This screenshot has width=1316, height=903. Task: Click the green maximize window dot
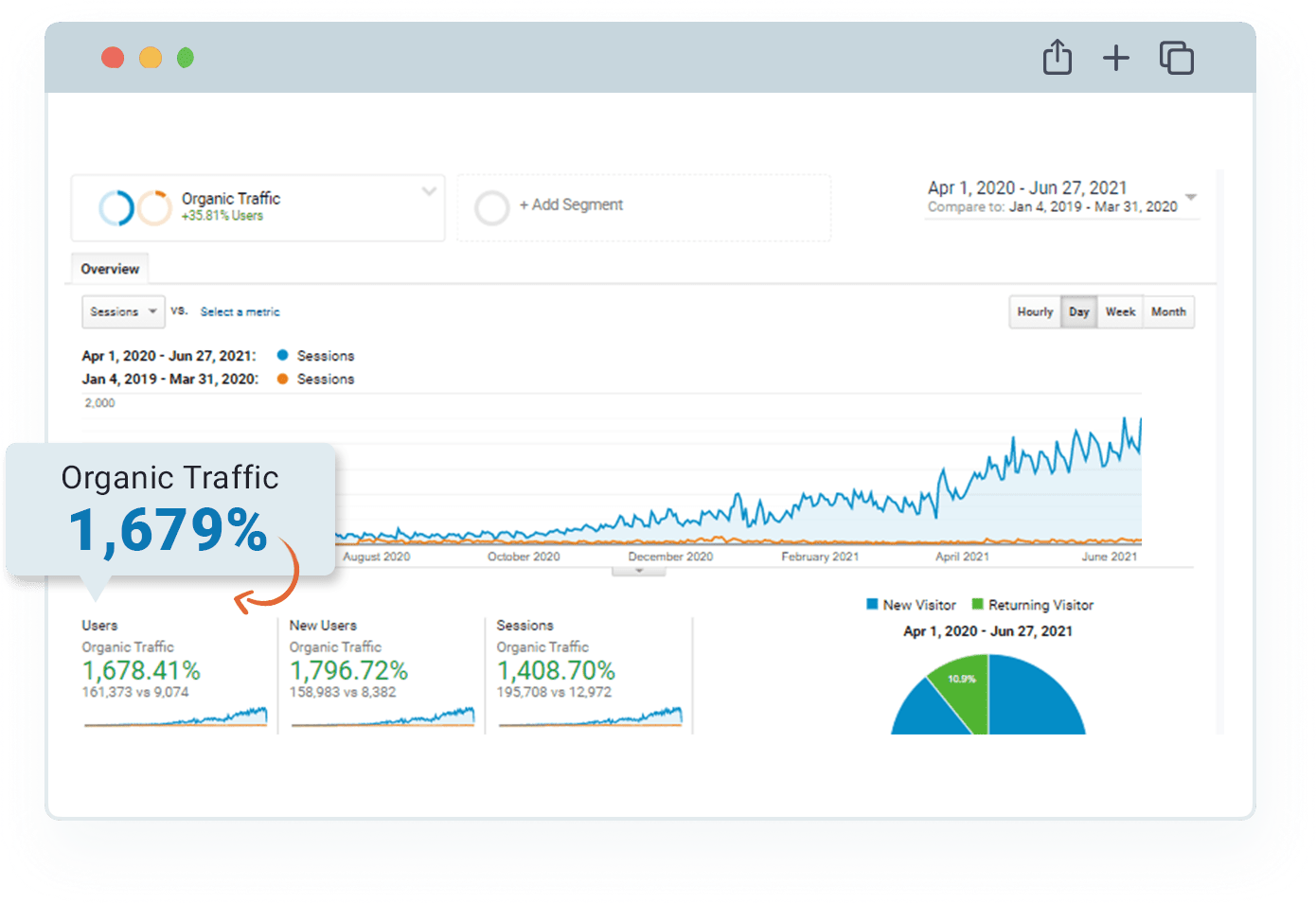coord(186,58)
